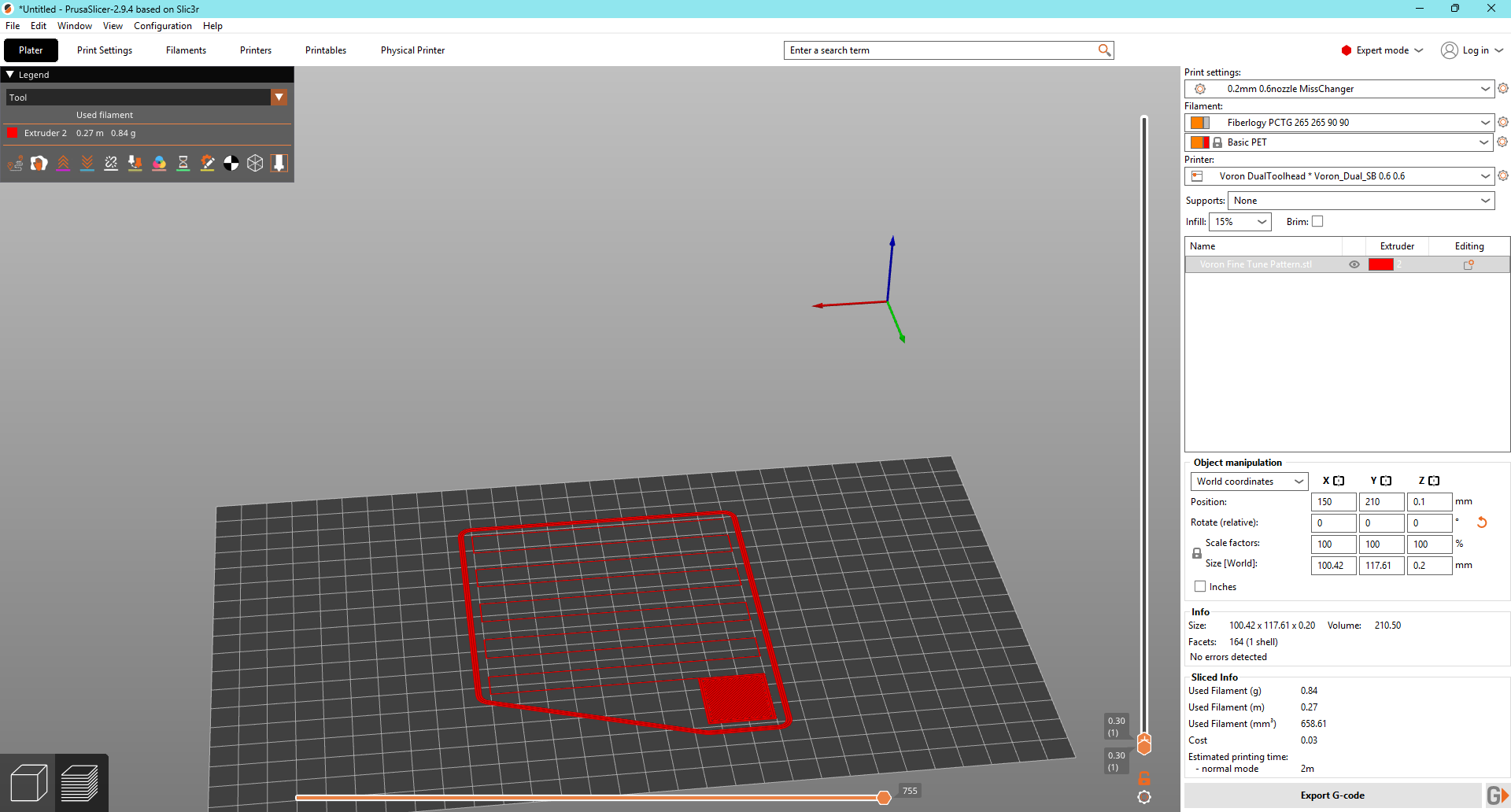The image size is (1511, 812).
Task: Click the horizontal move slider handle
Action: click(x=884, y=798)
